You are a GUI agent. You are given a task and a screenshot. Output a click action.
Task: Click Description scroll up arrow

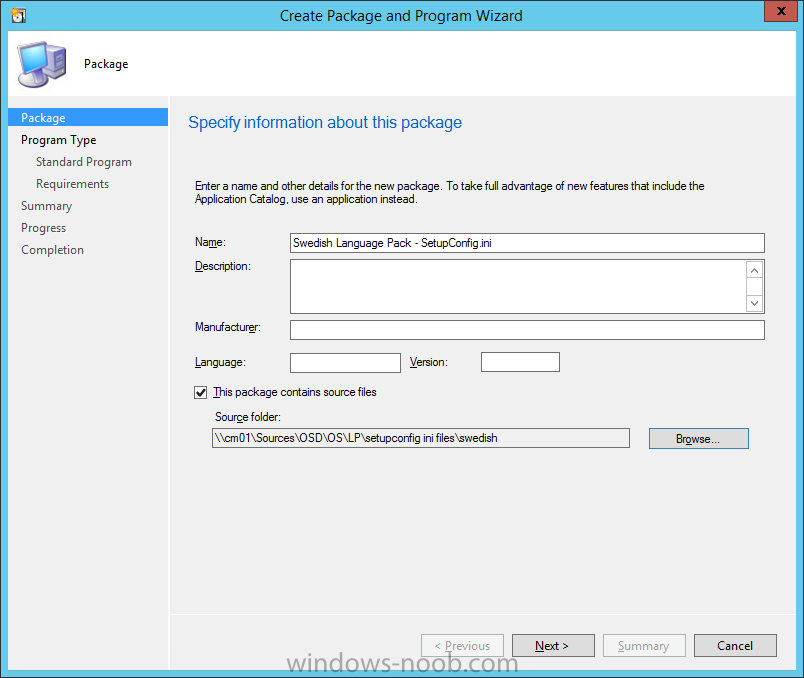754,270
